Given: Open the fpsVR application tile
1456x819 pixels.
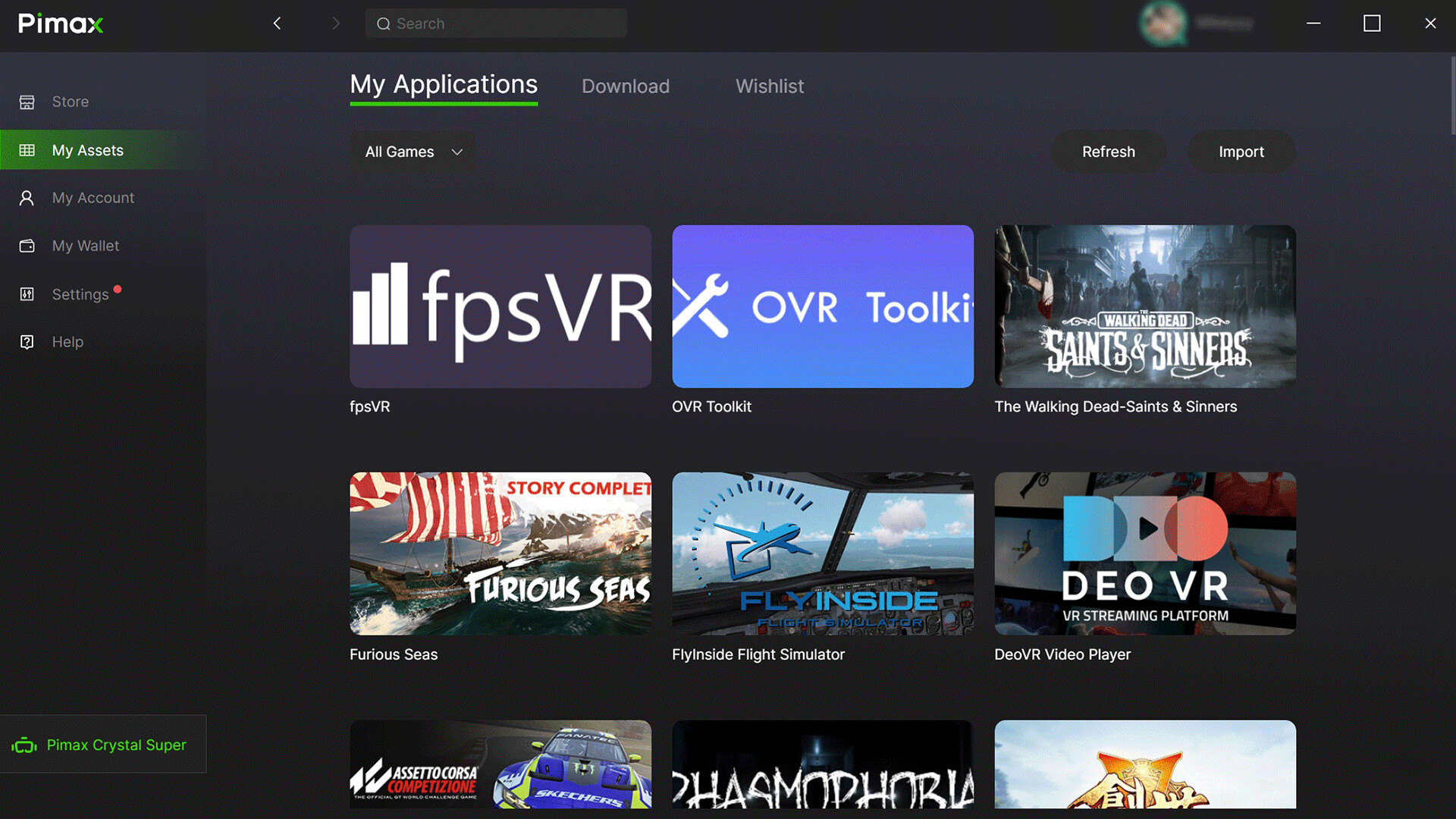Looking at the screenshot, I should pyautogui.click(x=500, y=306).
